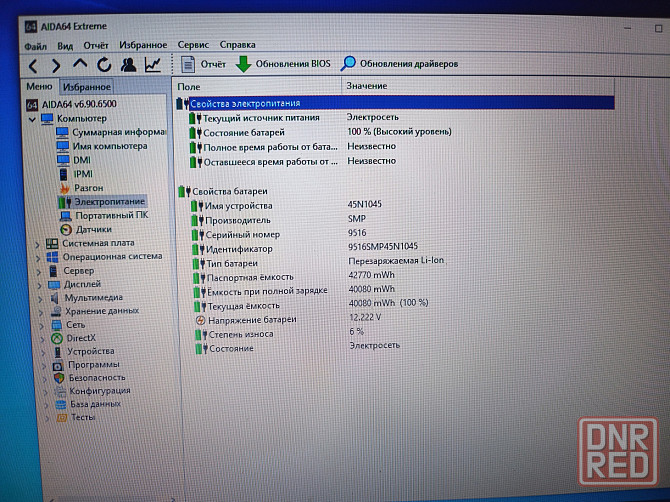670x502 pixels.
Task: Expand the Мультимедиа node
Action: tap(41, 299)
